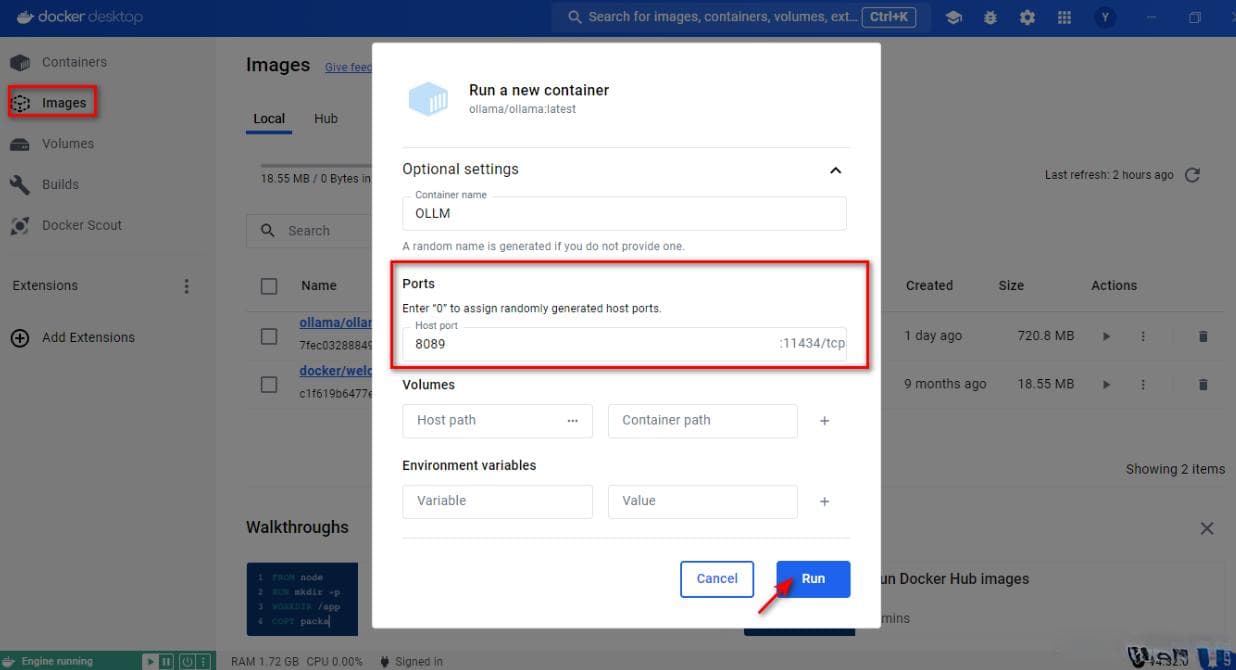The height and width of the screenshot is (670, 1236).
Task: Check the ollama image row checkbox
Action: [269, 336]
